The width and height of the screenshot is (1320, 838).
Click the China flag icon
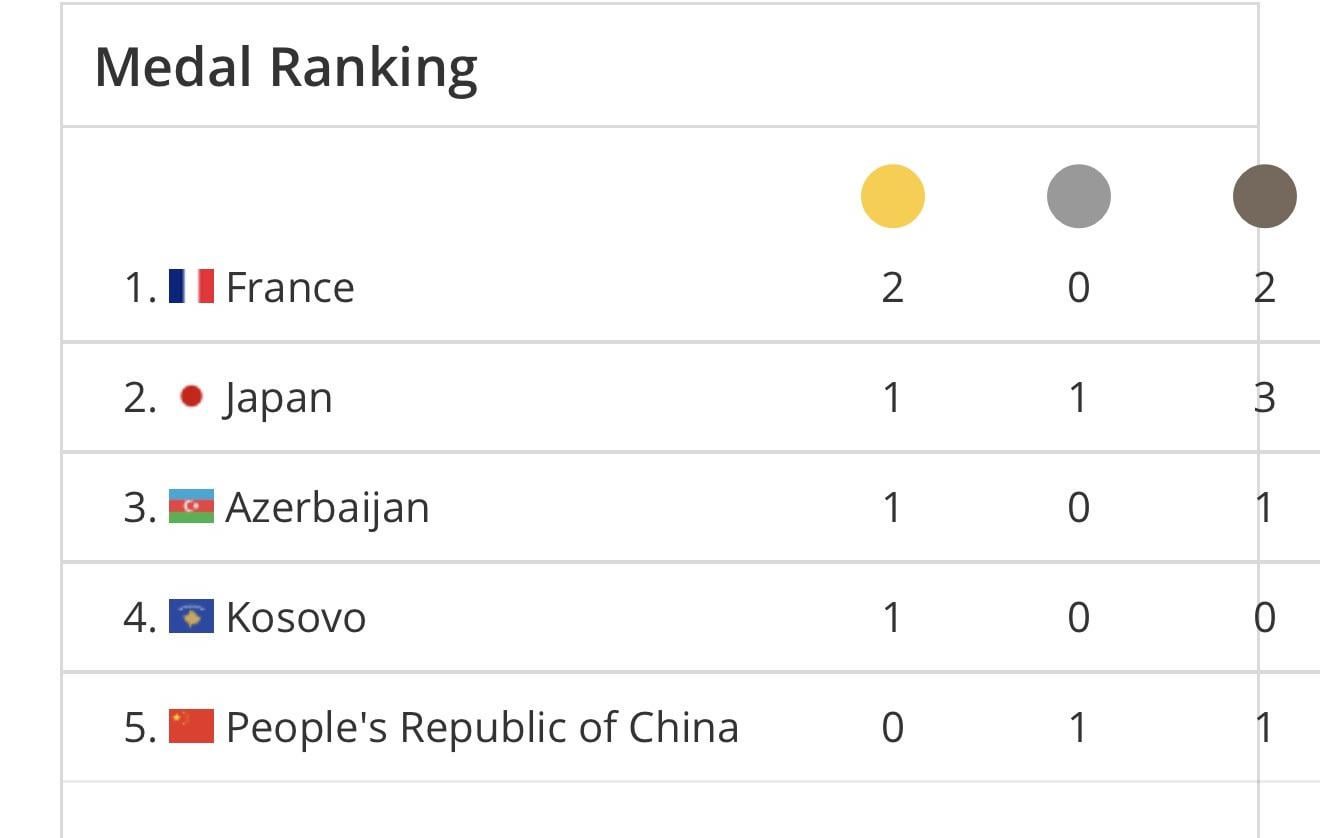(191, 727)
